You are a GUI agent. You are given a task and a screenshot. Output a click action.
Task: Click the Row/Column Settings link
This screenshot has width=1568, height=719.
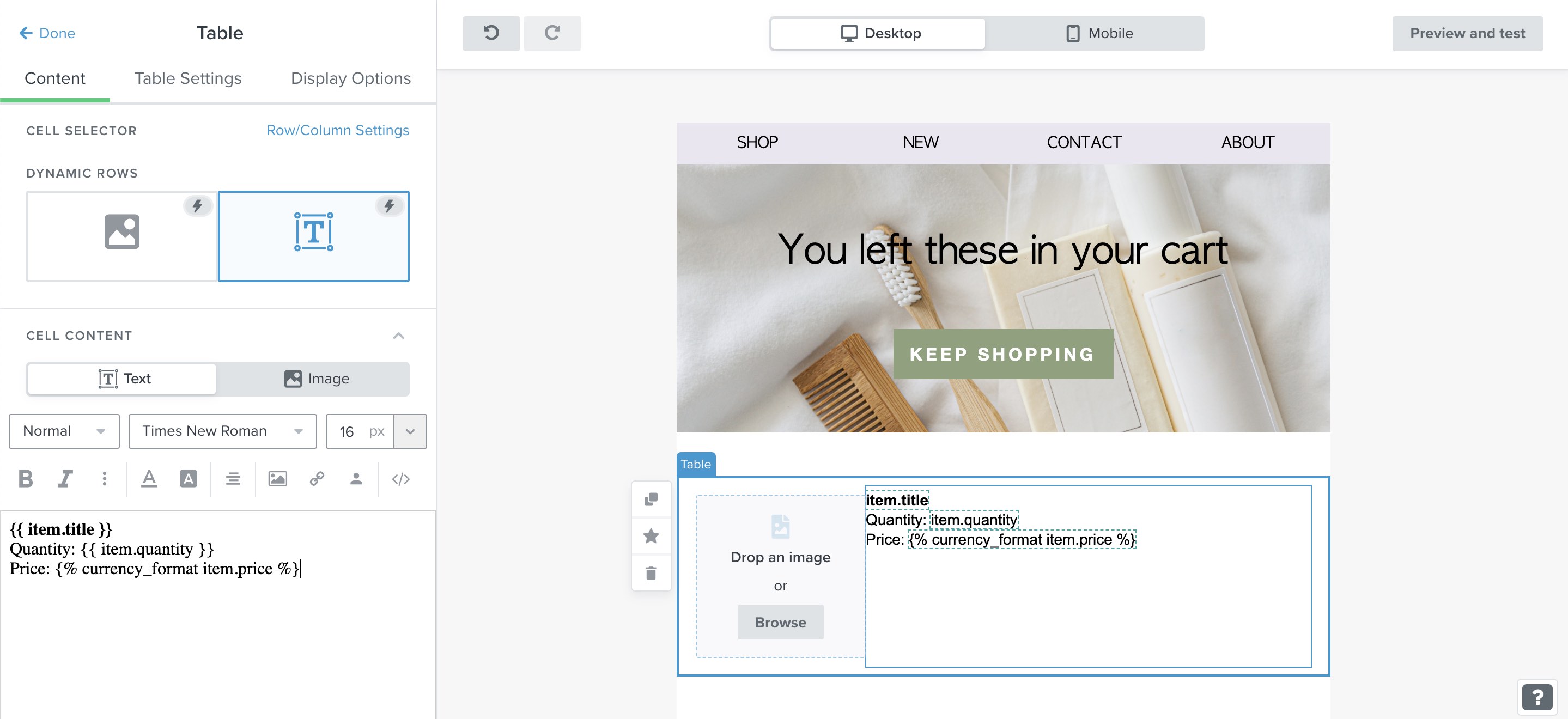[337, 129]
